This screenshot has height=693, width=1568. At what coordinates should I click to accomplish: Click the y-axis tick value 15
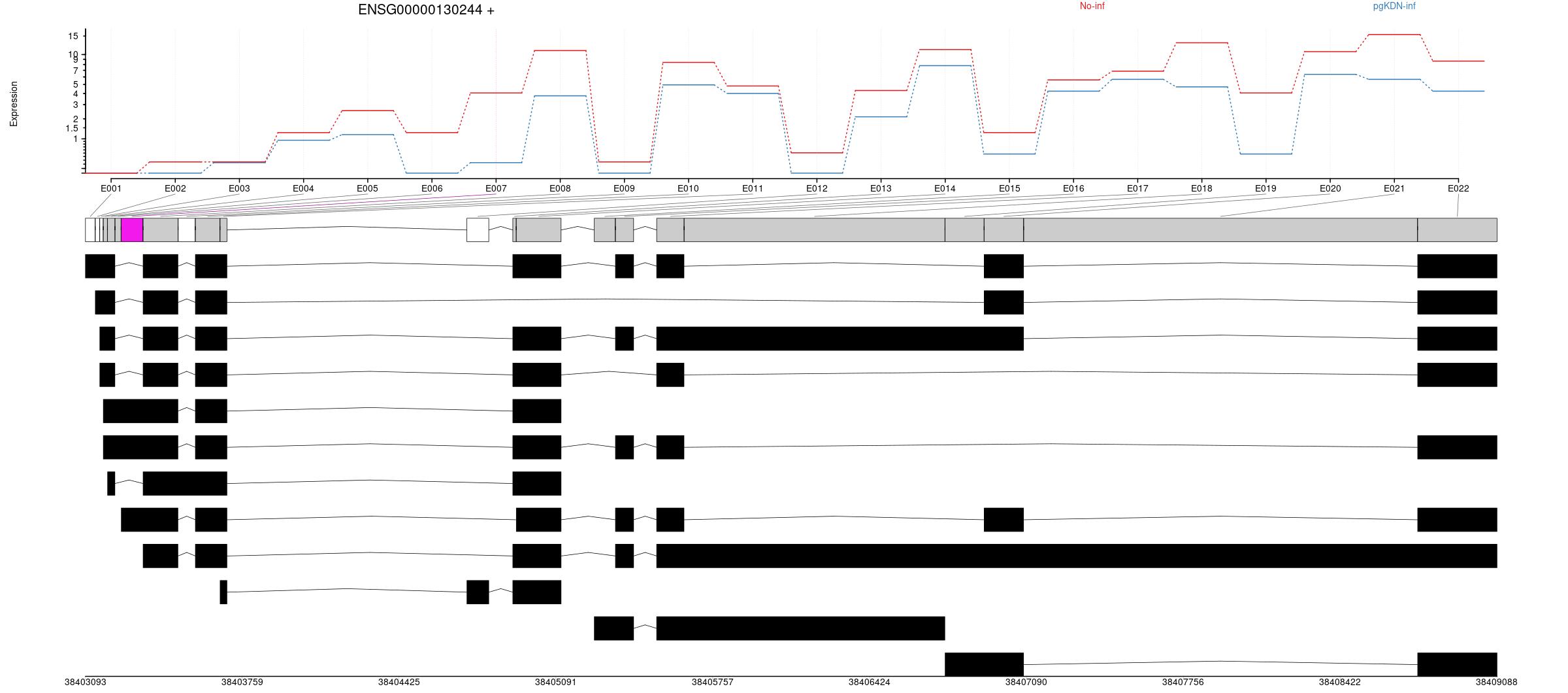tap(73, 36)
